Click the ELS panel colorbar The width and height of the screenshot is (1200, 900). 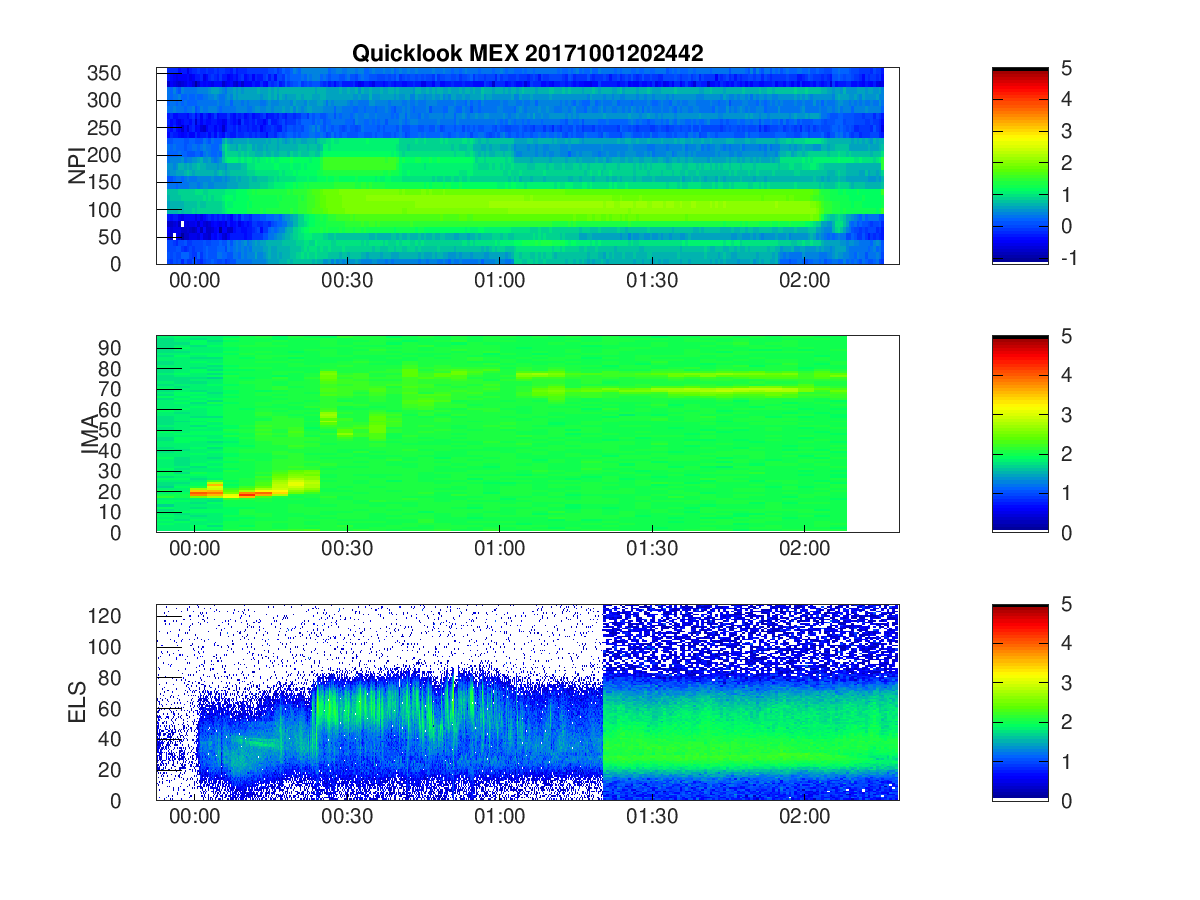[1020, 702]
